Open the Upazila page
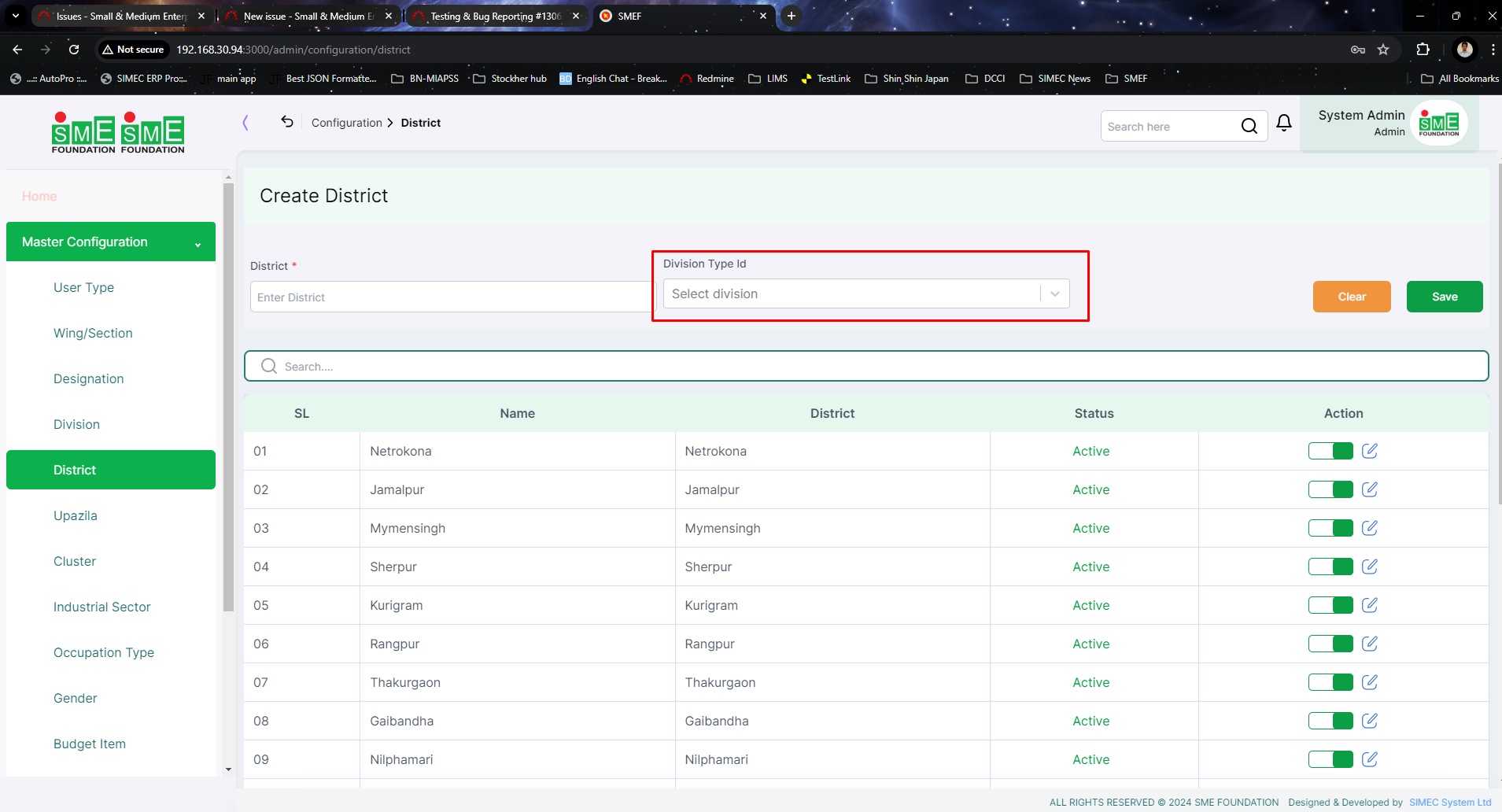Screen dimensions: 1502x812 76,515
